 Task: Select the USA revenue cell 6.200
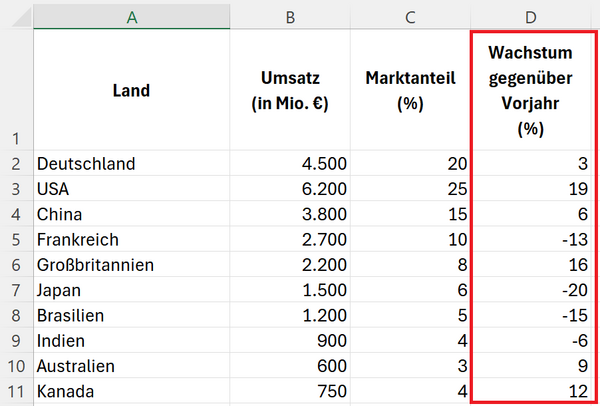(289, 189)
